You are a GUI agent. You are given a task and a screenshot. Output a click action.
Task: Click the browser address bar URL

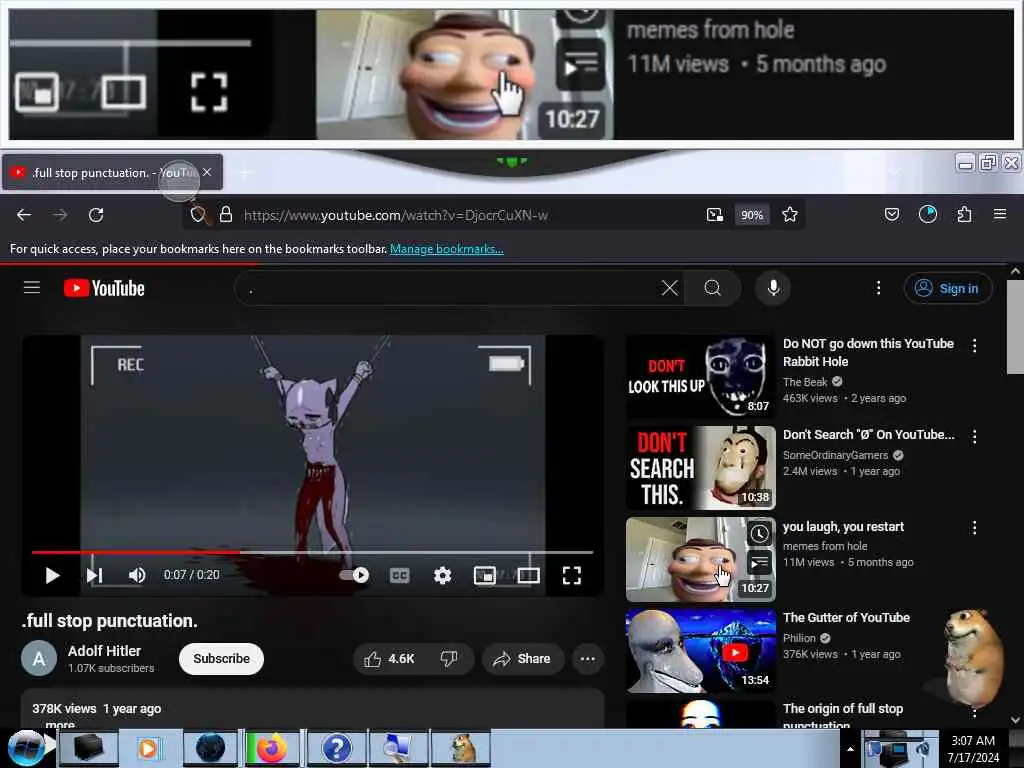(396, 215)
